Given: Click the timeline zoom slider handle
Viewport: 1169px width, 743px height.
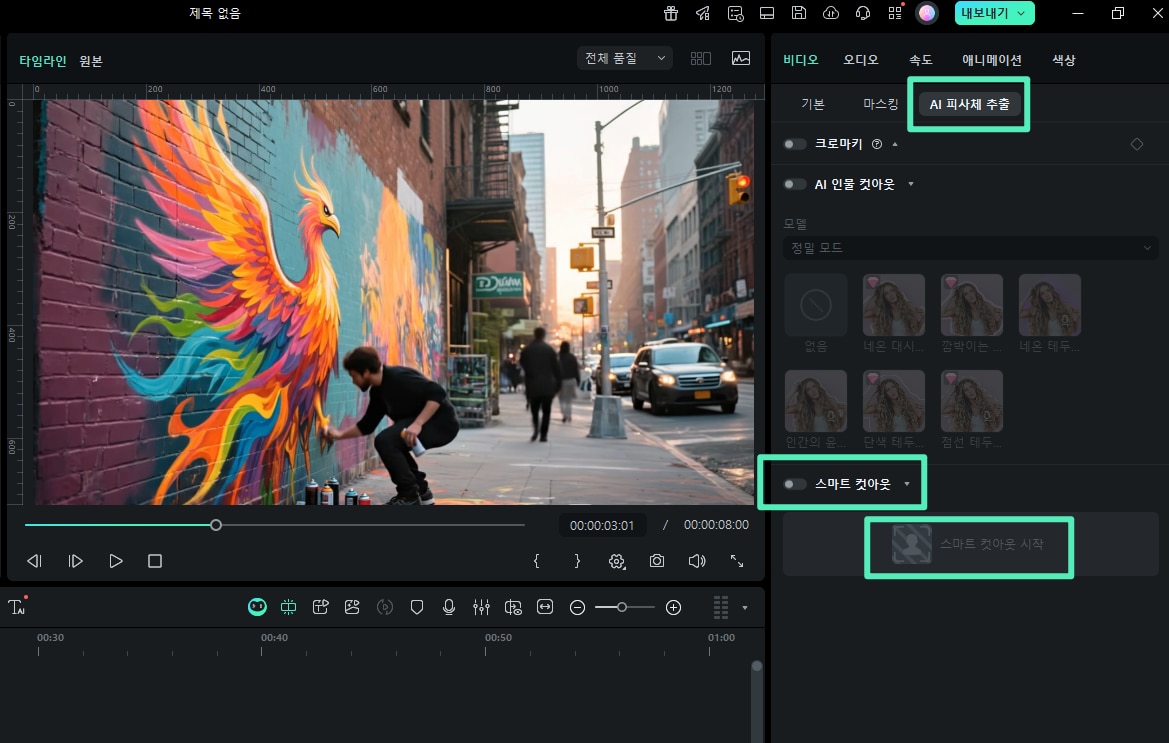Looking at the screenshot, I should (622, 607).
